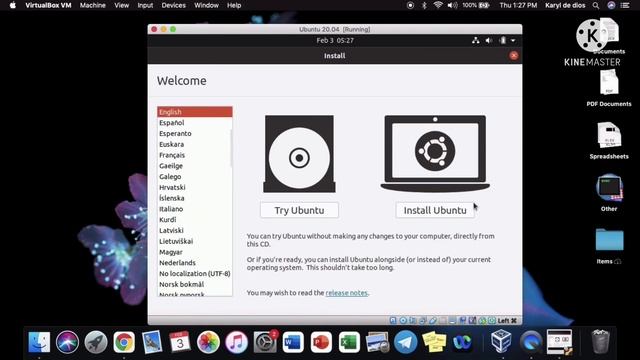640x360 pixels.
Task: Select Kurdî in the language list
Action: coord(195,220)
